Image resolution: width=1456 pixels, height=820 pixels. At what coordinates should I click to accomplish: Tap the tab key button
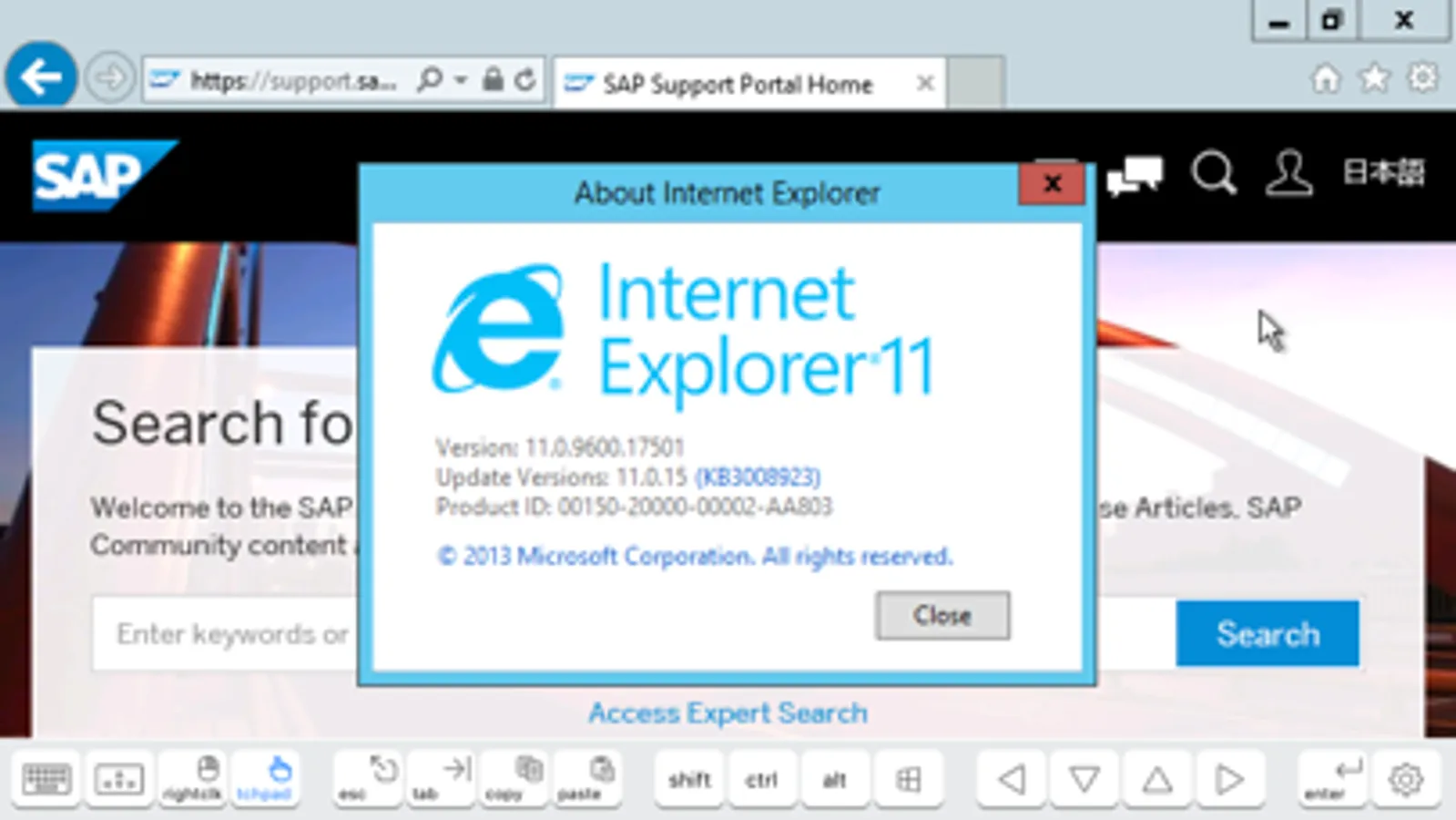(x=441, y=779)
